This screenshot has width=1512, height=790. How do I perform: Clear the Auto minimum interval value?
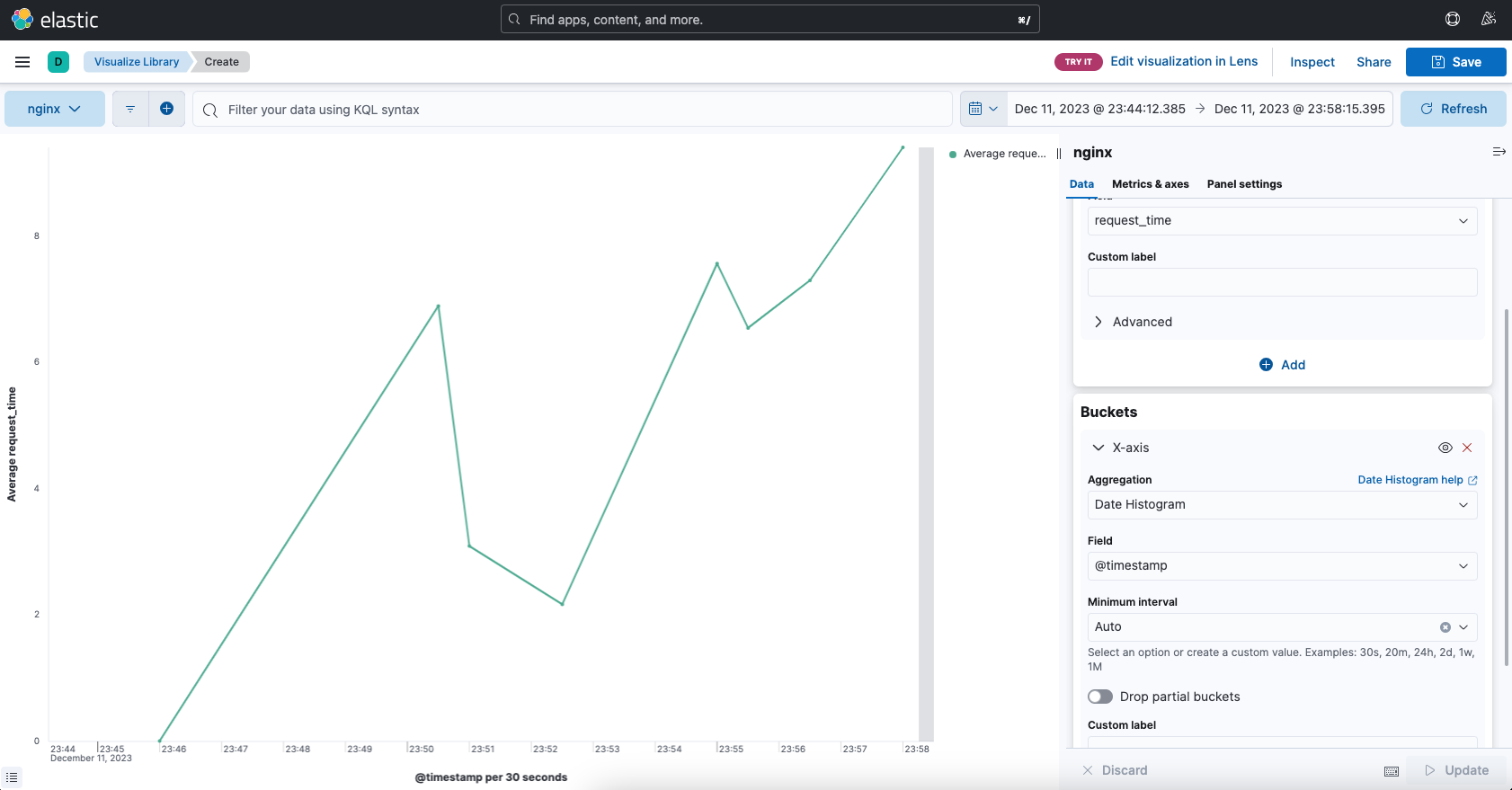[1445, 627]
